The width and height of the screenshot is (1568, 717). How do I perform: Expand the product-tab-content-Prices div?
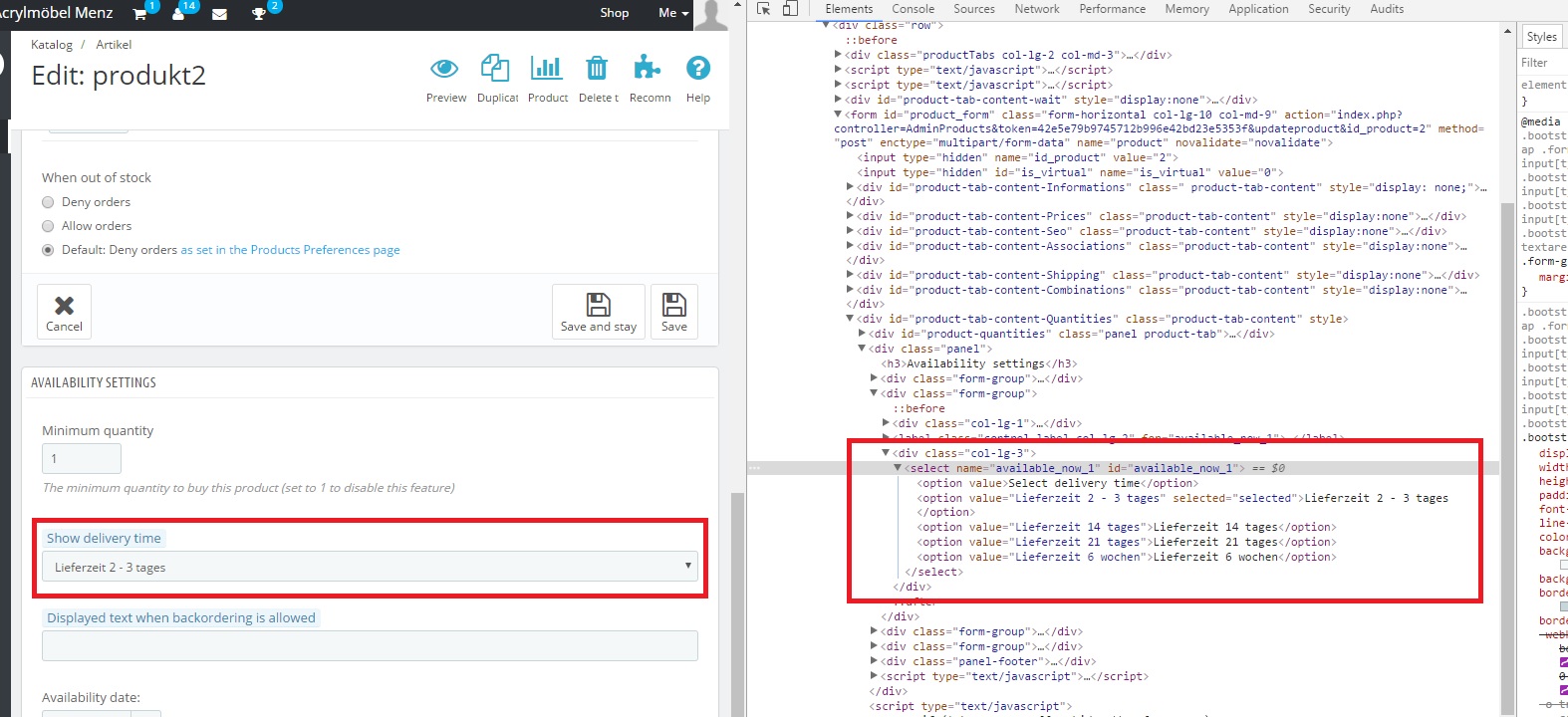click(850, 216)
